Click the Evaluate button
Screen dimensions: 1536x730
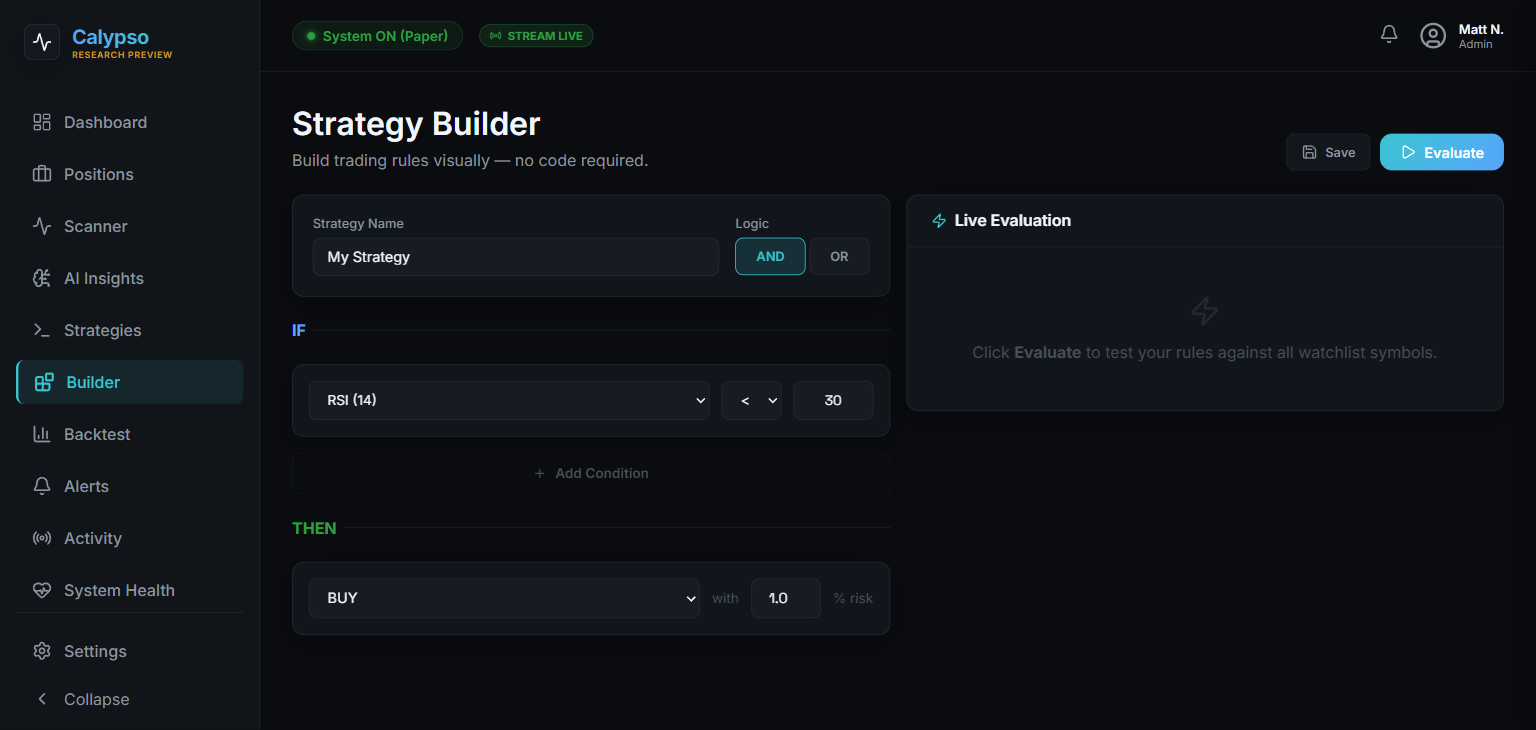click(x=1441, y=151)
